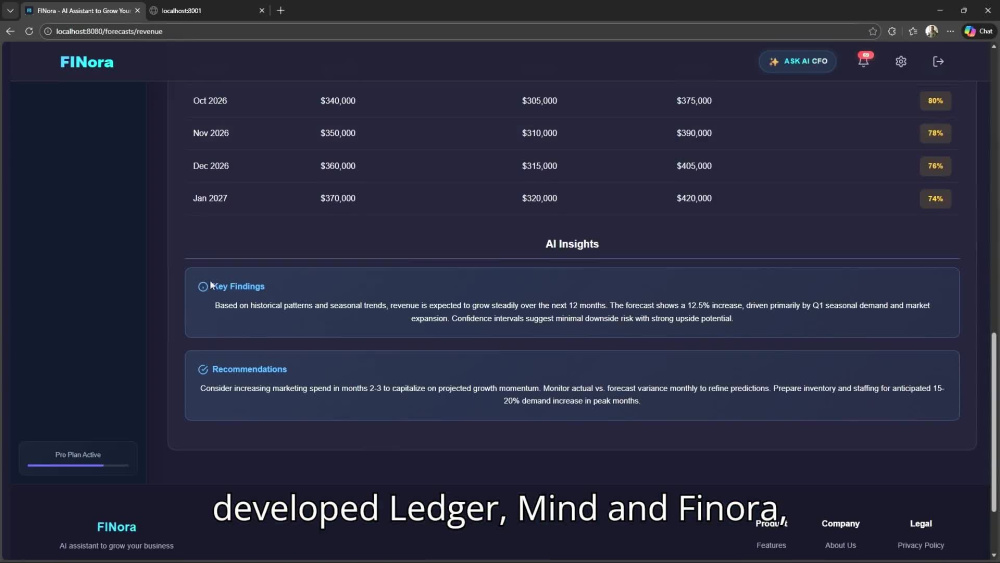Click the $375,000 upper bound value

point(694,101)
